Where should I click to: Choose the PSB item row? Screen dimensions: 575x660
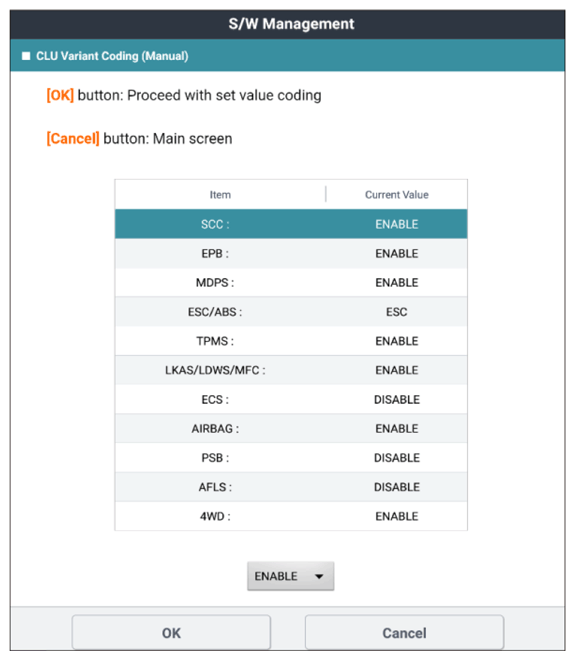[291, 458]
